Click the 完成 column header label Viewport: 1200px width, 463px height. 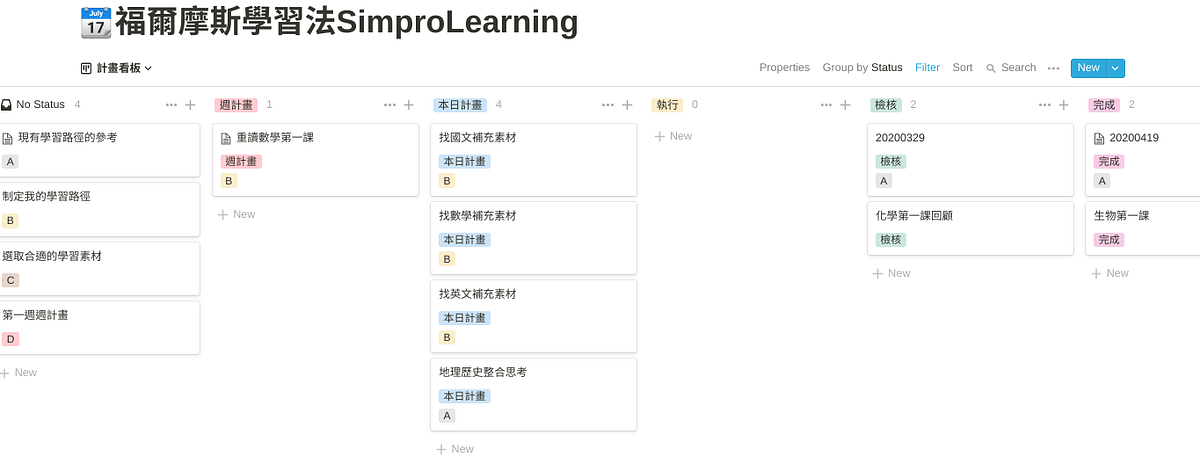(x=1103, y=105)
